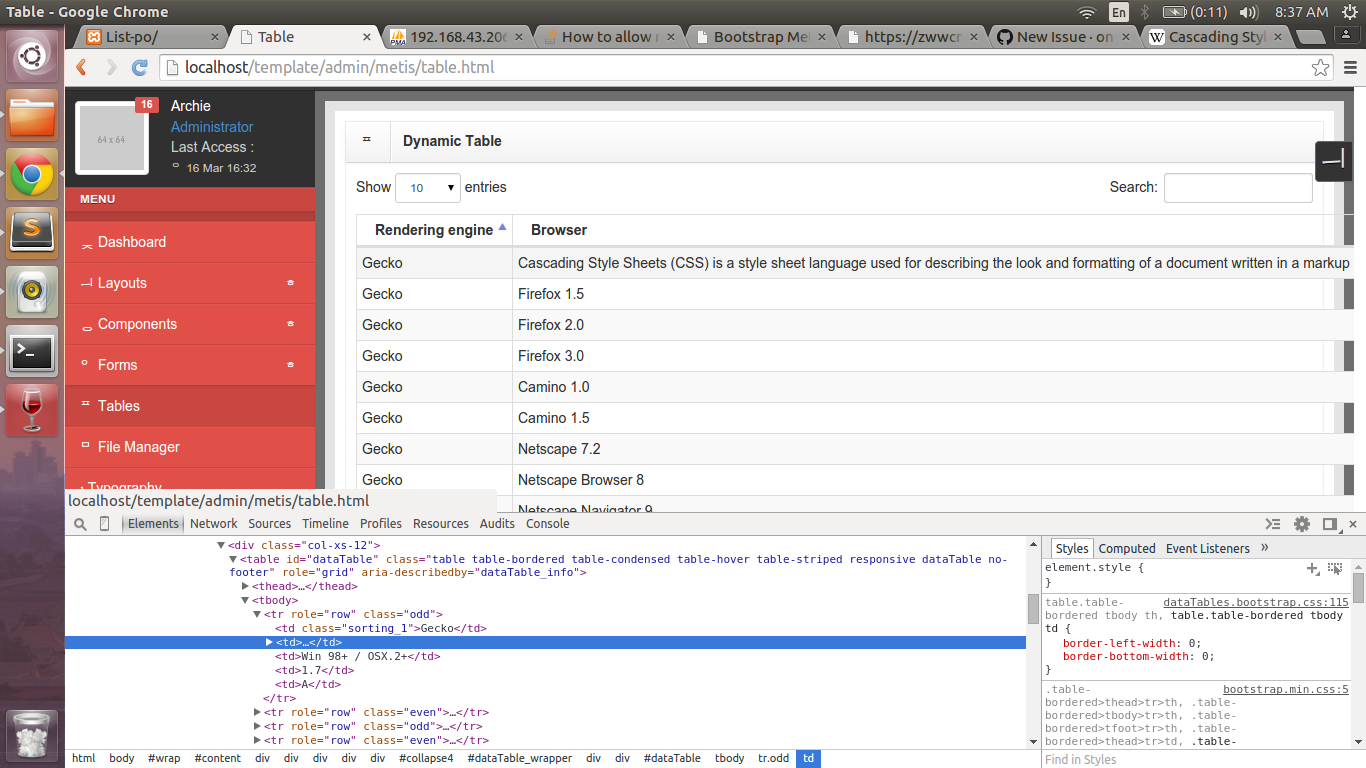Toggle the element state icon in Styles
Viewport: 1366px width, 768px height.
[1335, 568]
